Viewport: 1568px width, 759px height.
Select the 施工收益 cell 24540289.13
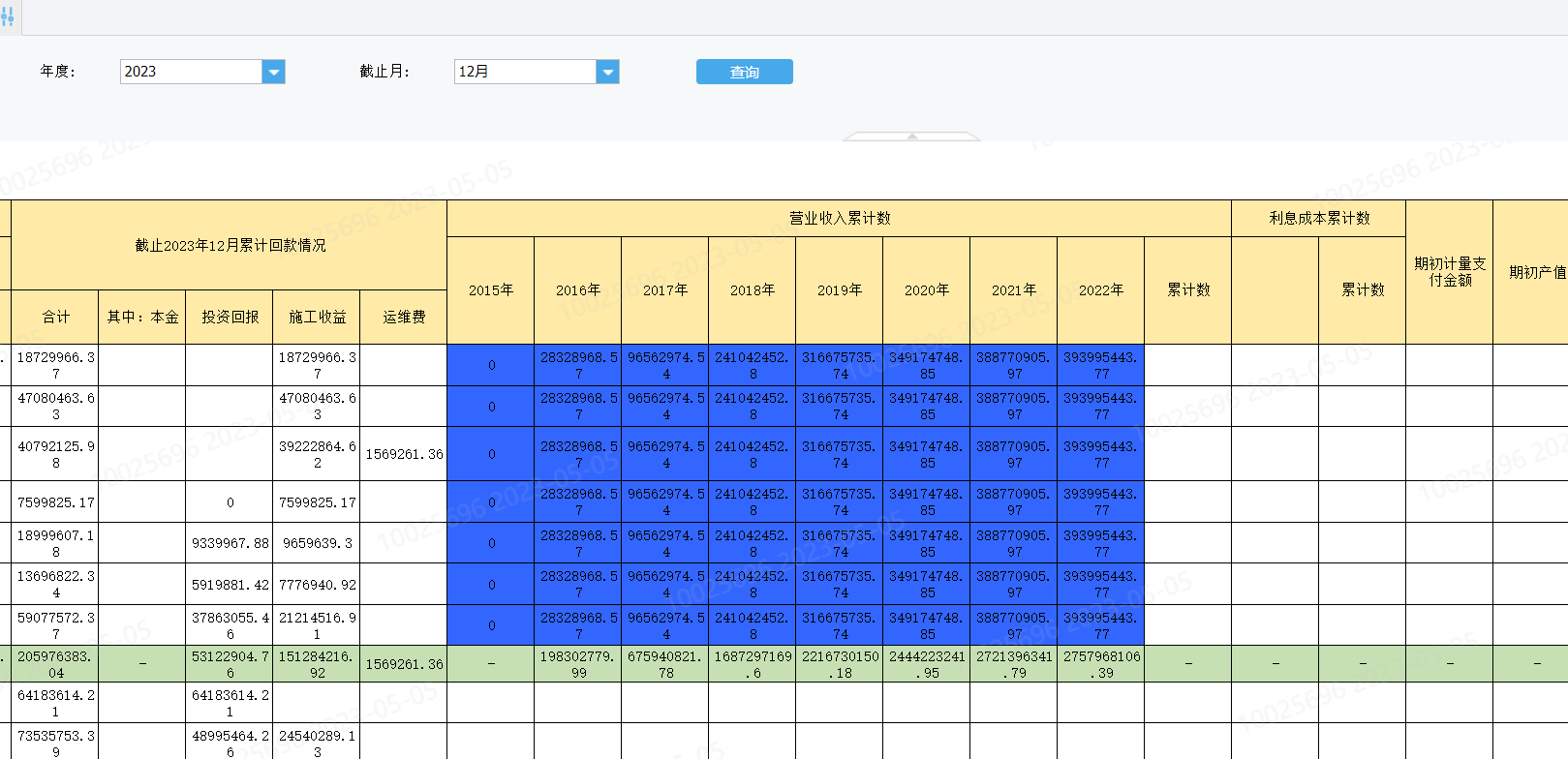(317, 742)
